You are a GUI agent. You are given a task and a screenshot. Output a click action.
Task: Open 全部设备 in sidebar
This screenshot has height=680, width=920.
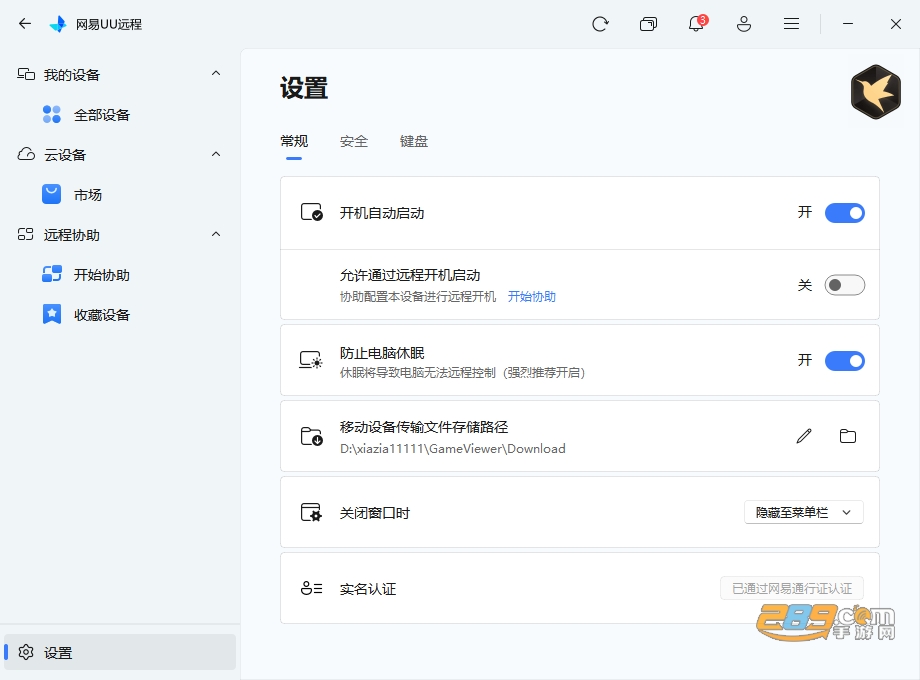(x=120, y=114)
